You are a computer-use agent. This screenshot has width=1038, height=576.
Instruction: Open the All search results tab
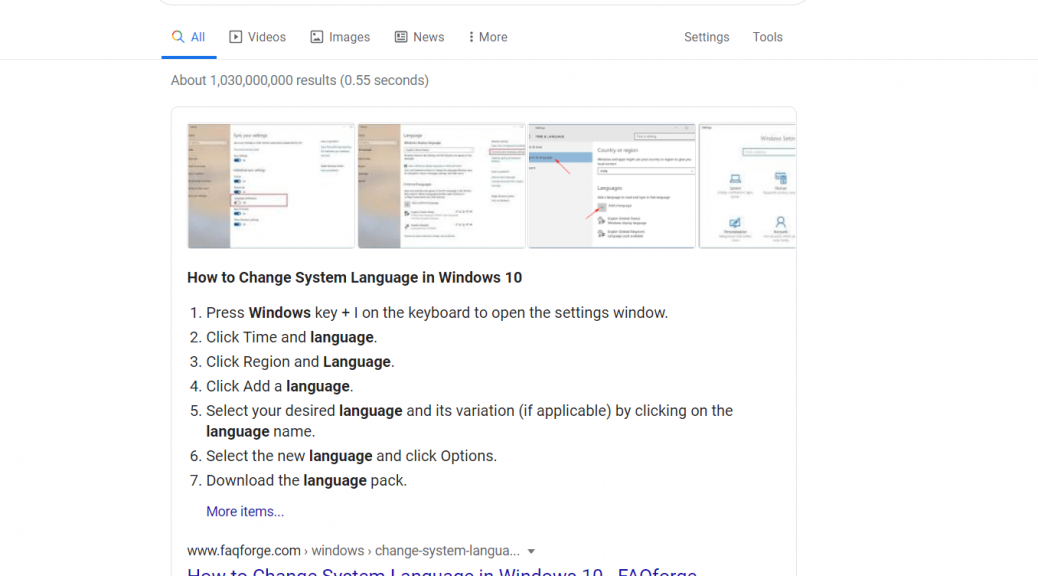[x=189, y=37]
